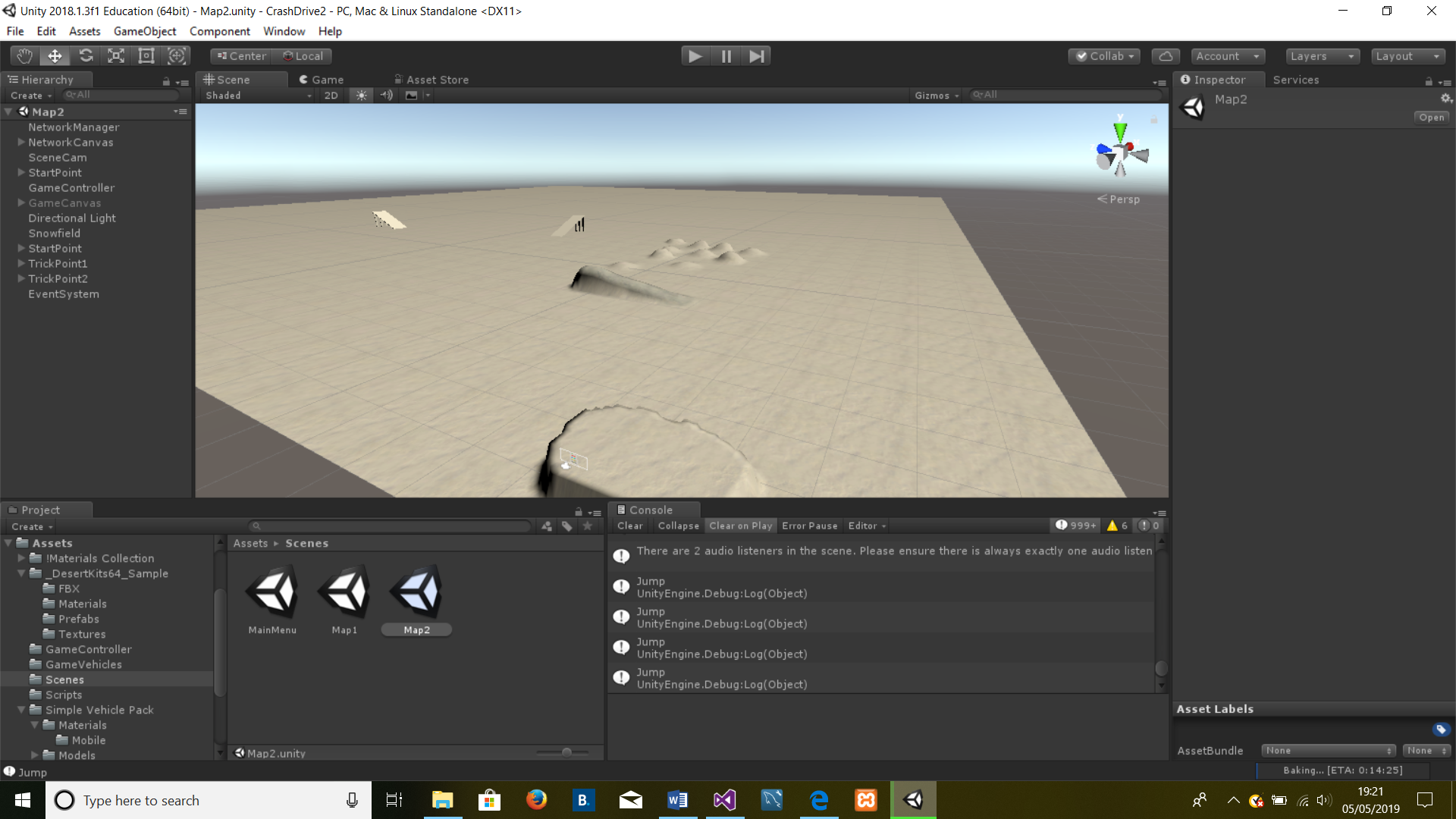Toggle scene lighting sun icon
This screenshot has height=819, width=1456.
[361, 95]
